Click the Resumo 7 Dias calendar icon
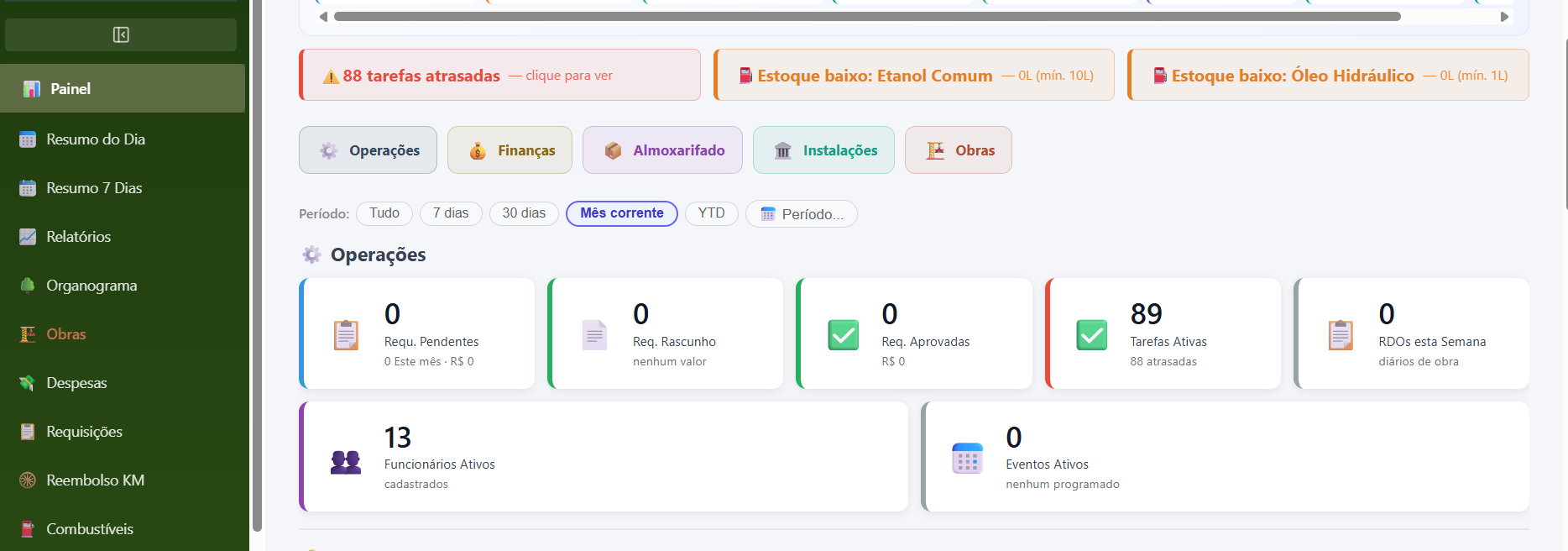 coord(28,188)
